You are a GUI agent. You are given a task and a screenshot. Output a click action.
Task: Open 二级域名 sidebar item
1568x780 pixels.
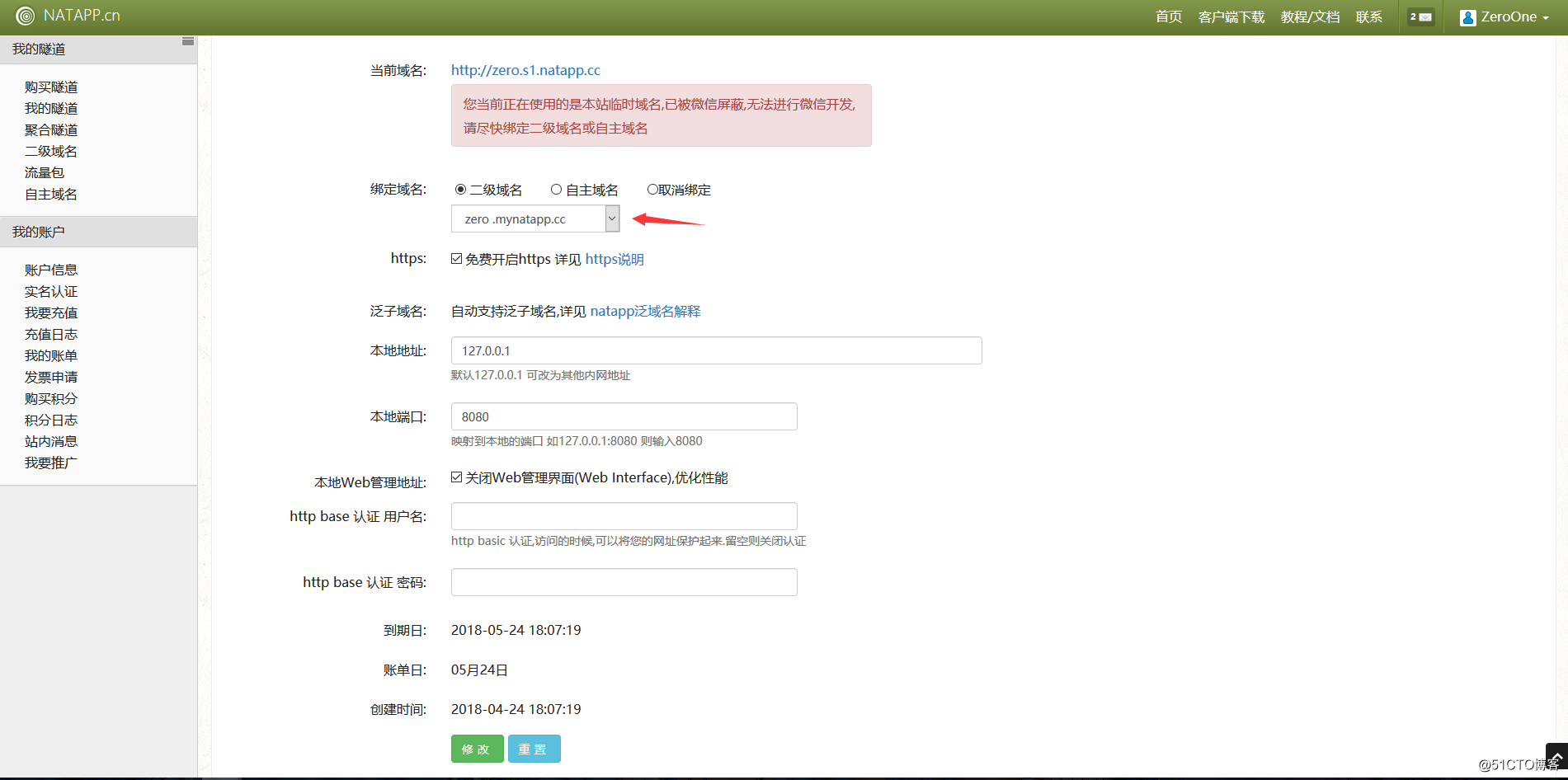point(51,151)
